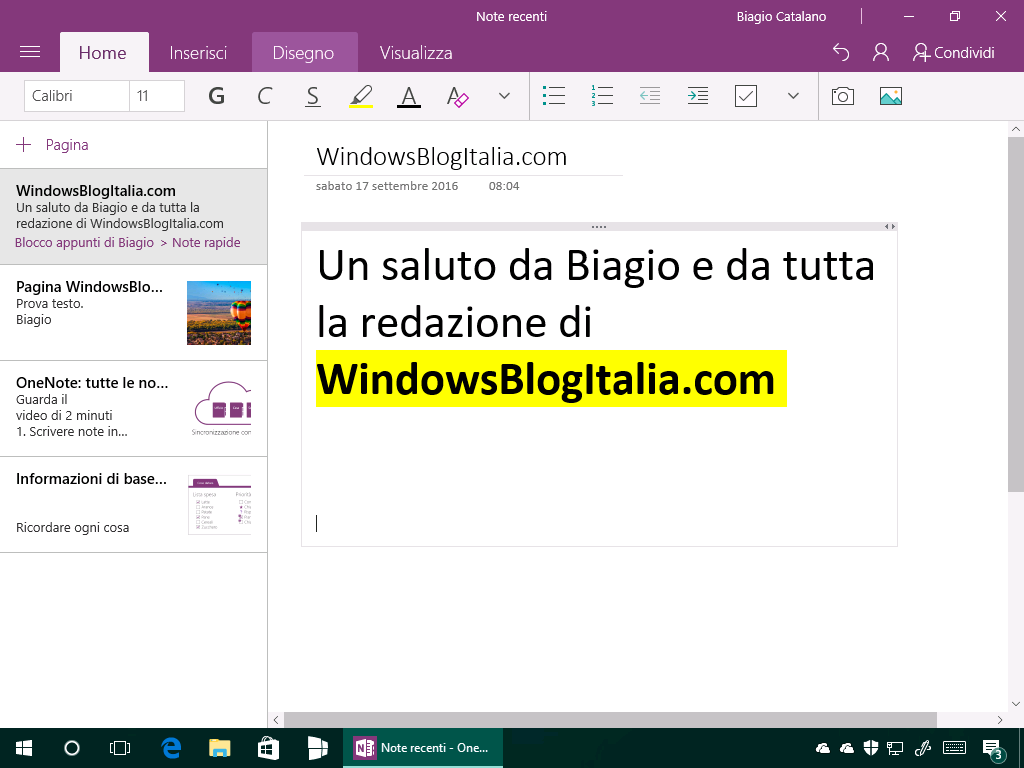Click the horizontal scrollbar left arrow
1024x768 pixels.
click(276, 720)
